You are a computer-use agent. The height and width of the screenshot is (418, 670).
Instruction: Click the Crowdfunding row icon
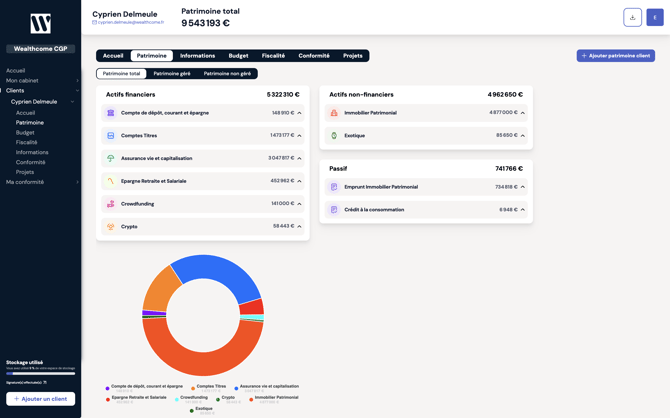click(111, 204)
